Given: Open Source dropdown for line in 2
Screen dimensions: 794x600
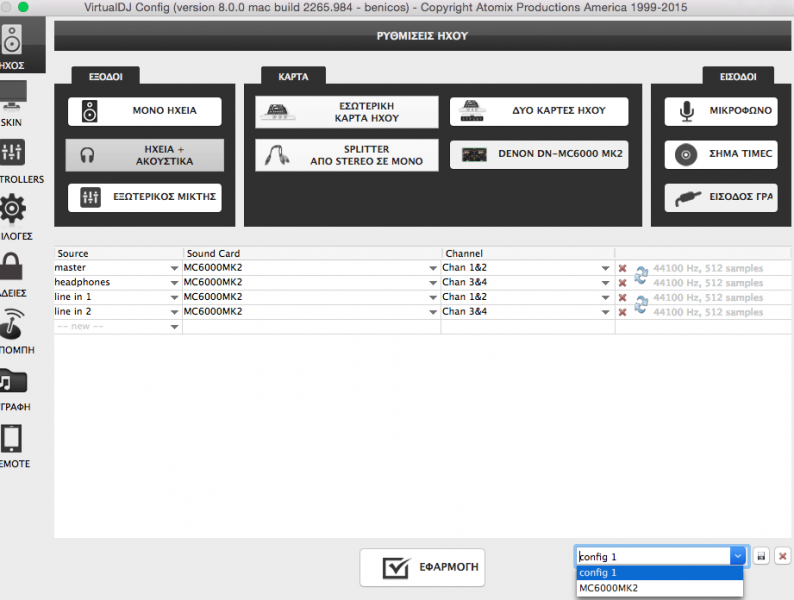Looking at the screenshot, I should 174,312.
